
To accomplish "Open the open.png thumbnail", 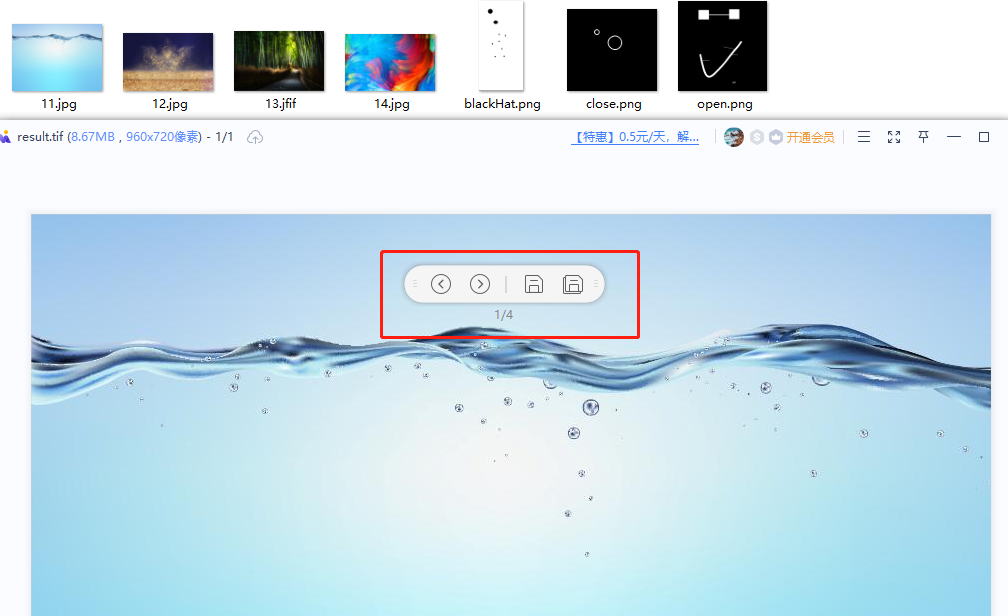I will click(x=722, y=46).
